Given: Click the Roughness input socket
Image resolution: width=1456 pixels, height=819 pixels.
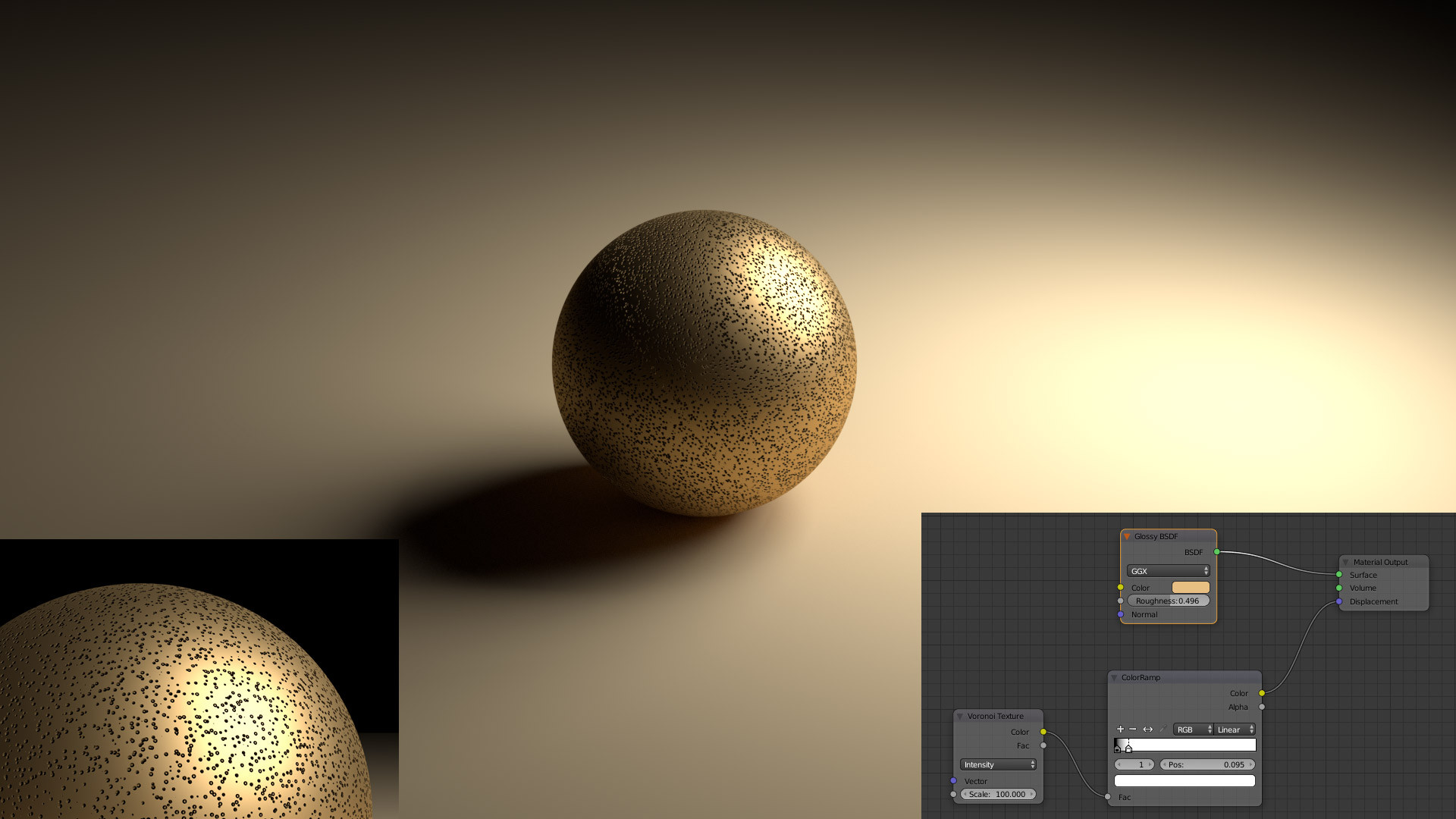Looking at the screenshot, I should (1121, 601).
